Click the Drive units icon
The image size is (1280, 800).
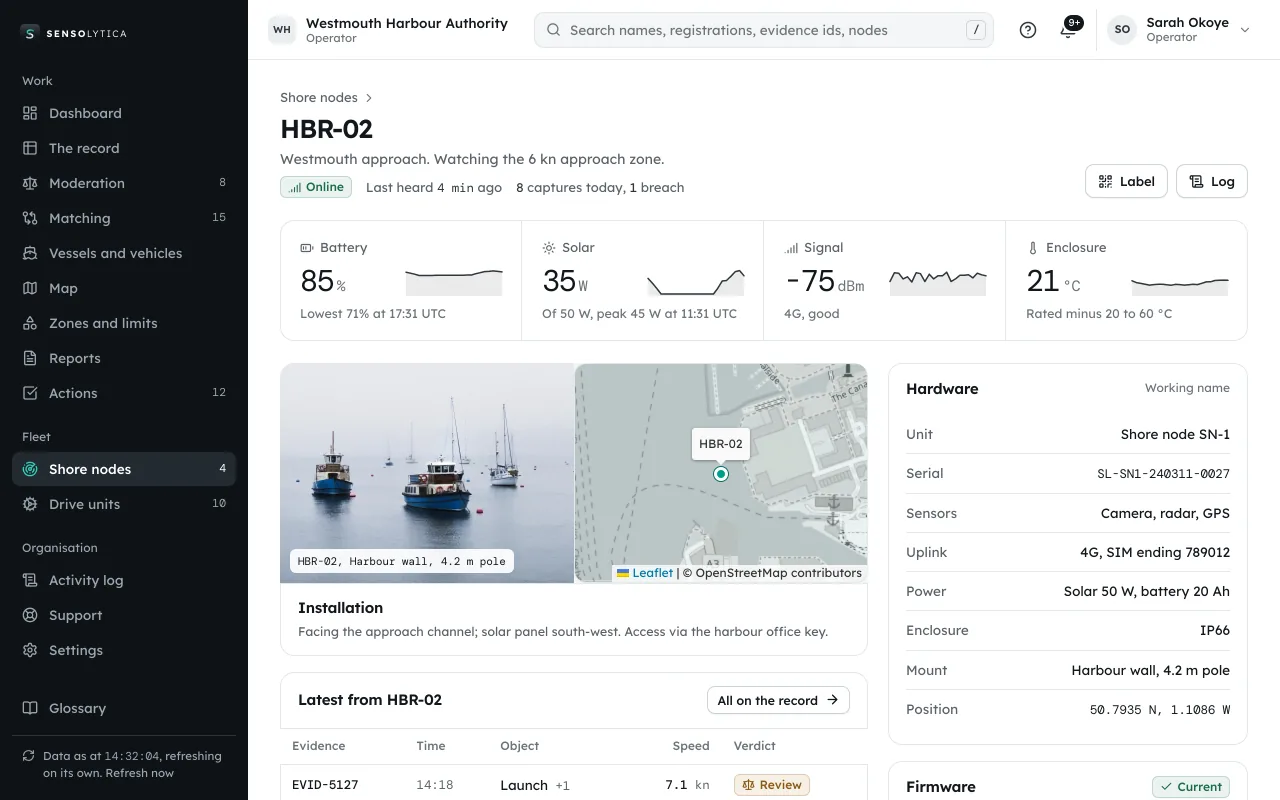pos(30,504)
